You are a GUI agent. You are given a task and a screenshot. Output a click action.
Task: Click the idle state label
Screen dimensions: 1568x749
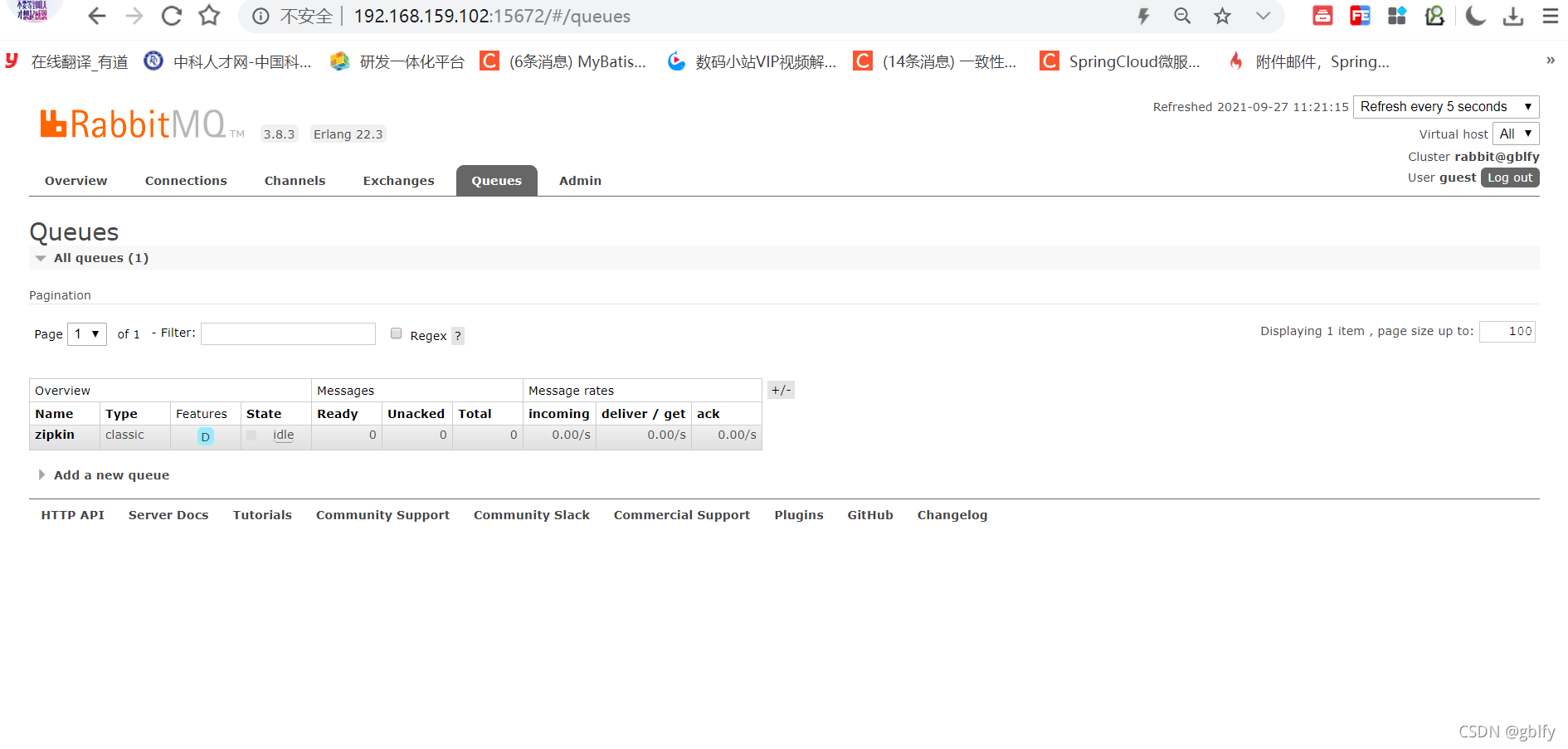[284, 435]
